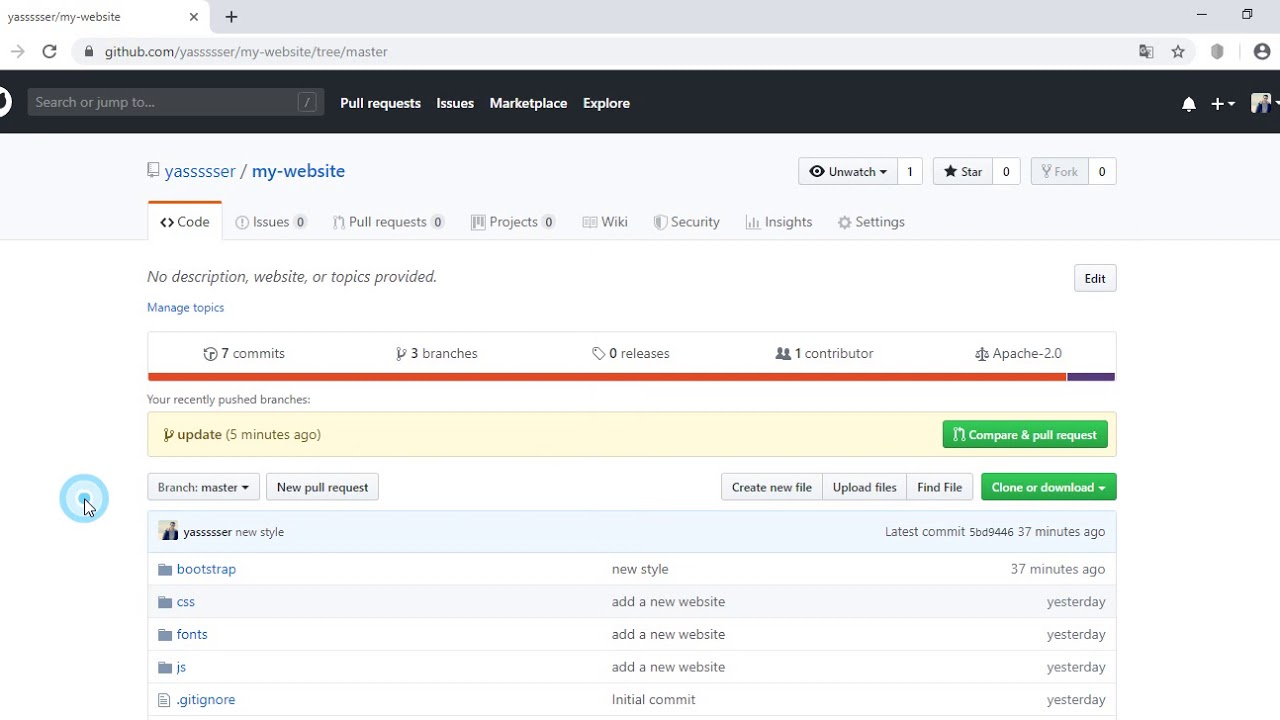Click the translate page icon

1146,52
